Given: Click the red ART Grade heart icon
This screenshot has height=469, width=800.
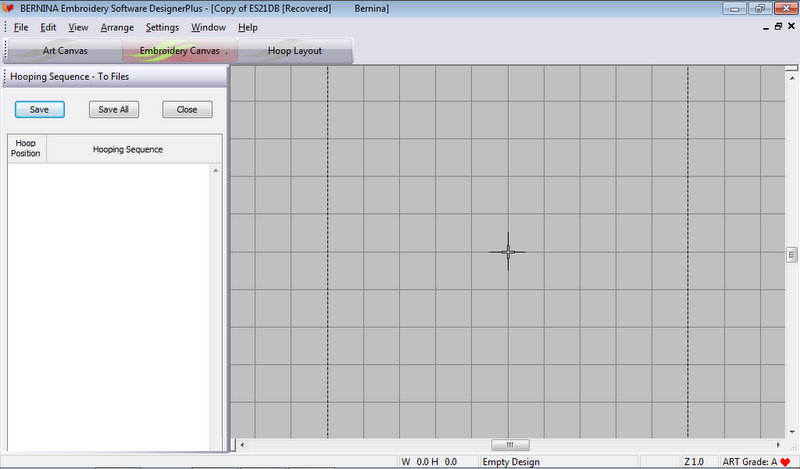Looking at the screenshot, I should [785, 462].
